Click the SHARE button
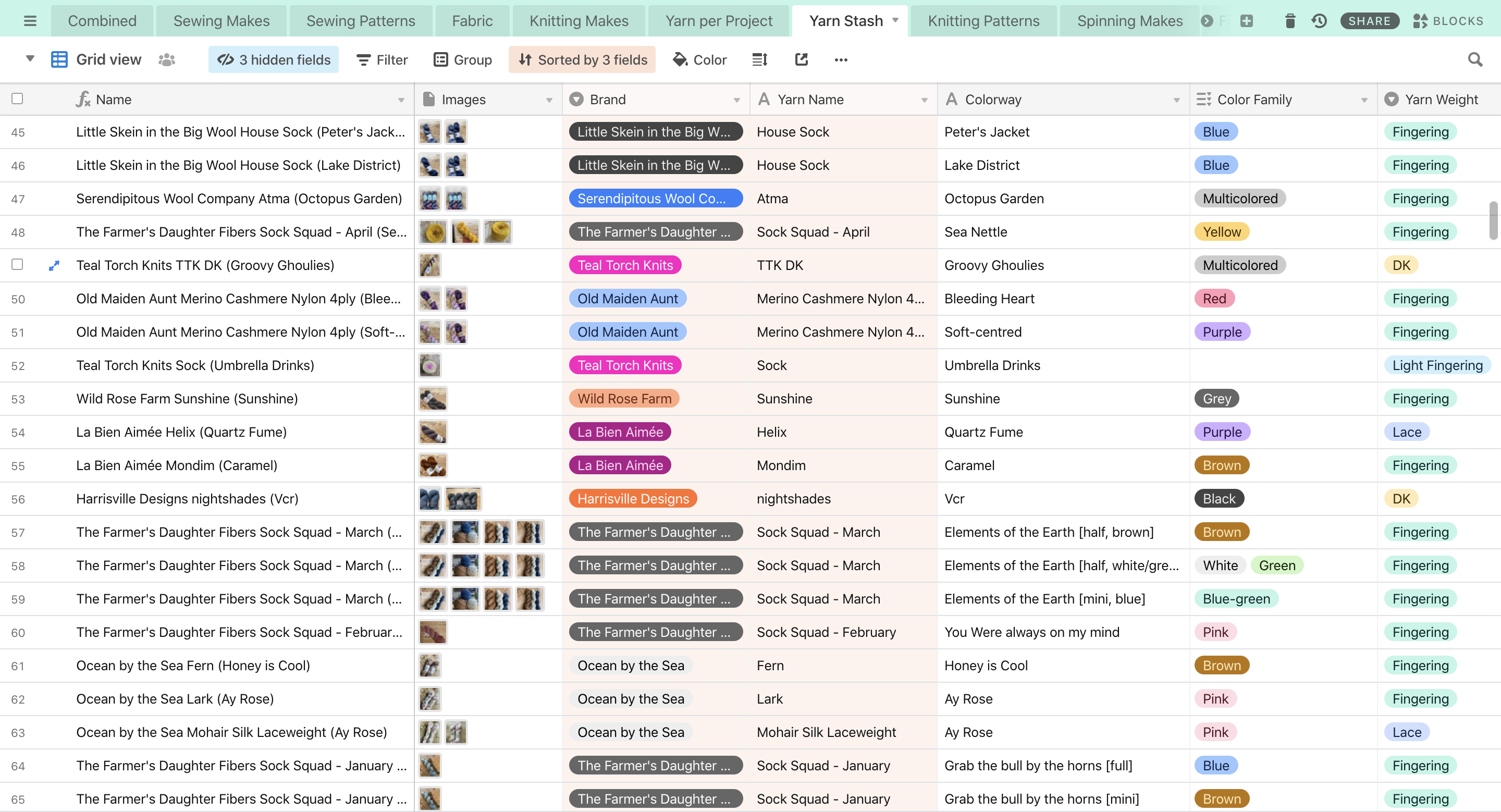This screenshot has height=812, width=1501. 1369,21
